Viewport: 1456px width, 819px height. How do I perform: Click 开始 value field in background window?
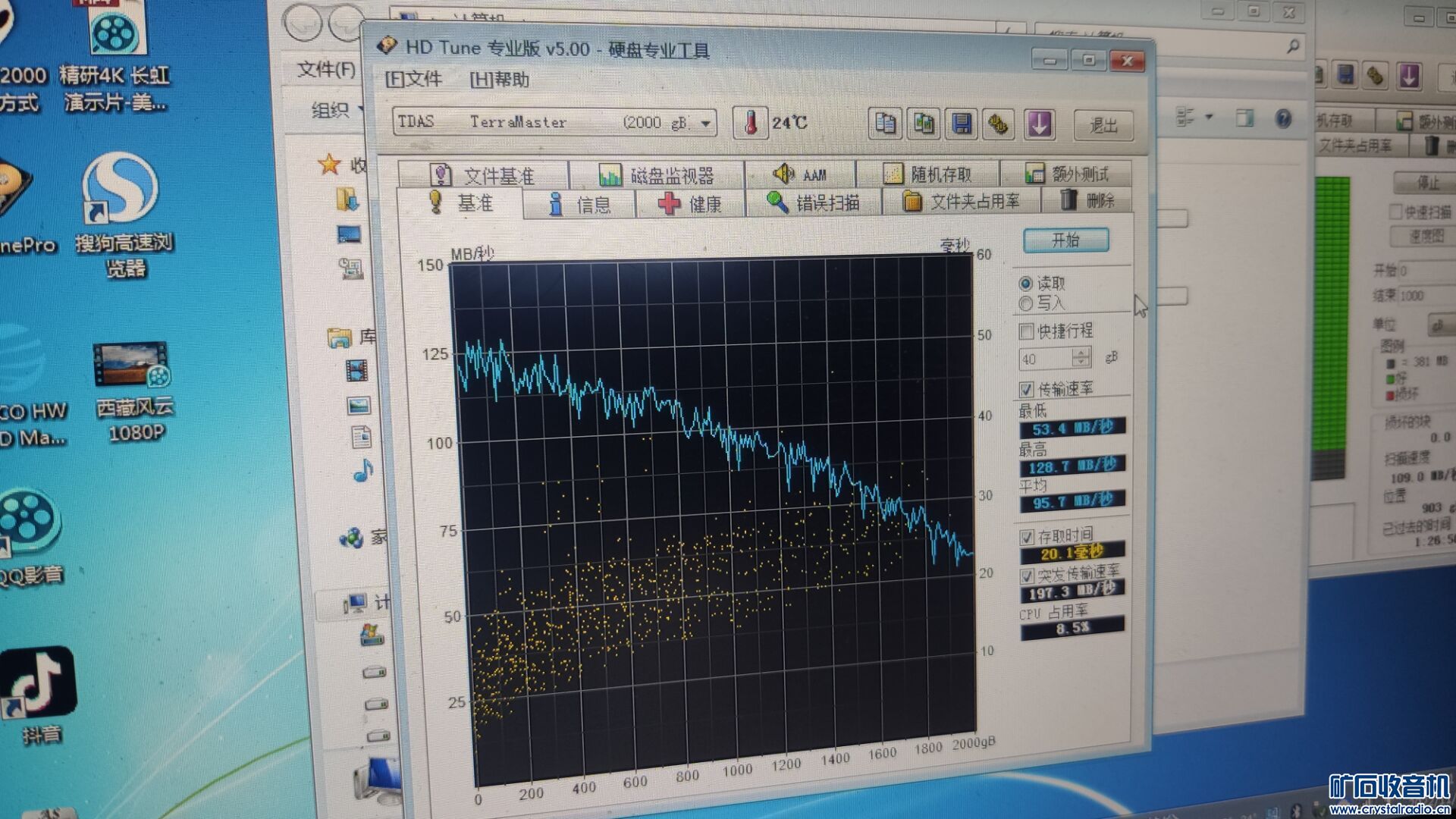click(1426, 271)
